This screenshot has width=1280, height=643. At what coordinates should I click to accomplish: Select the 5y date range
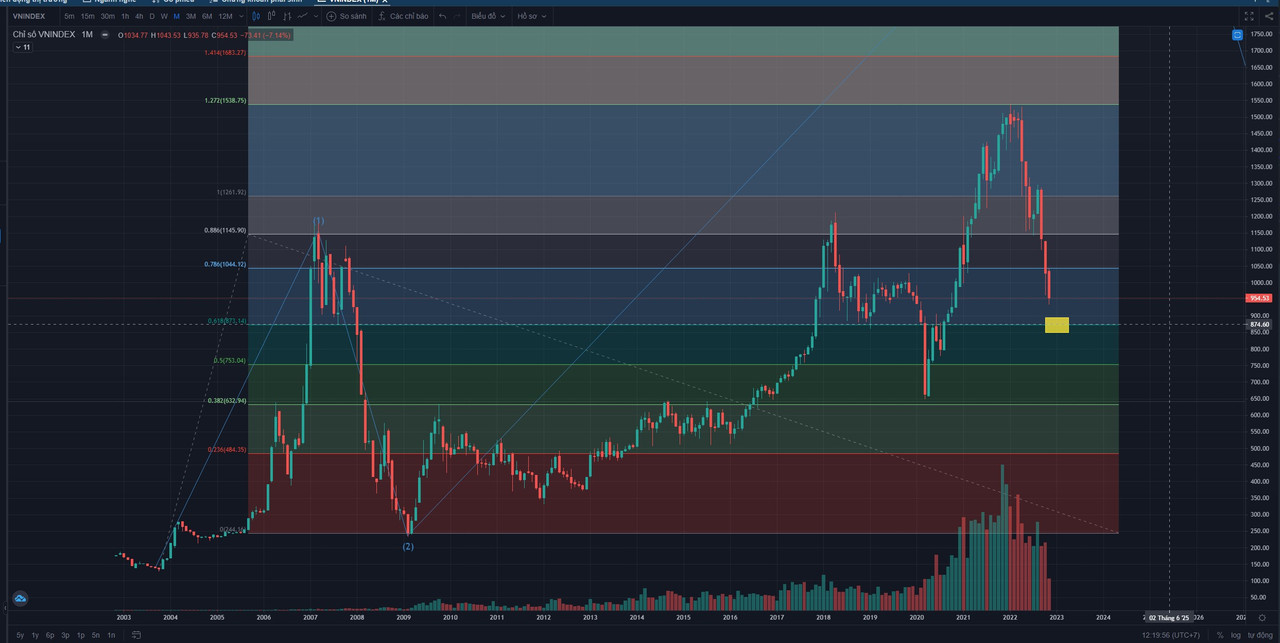[20, 635]
